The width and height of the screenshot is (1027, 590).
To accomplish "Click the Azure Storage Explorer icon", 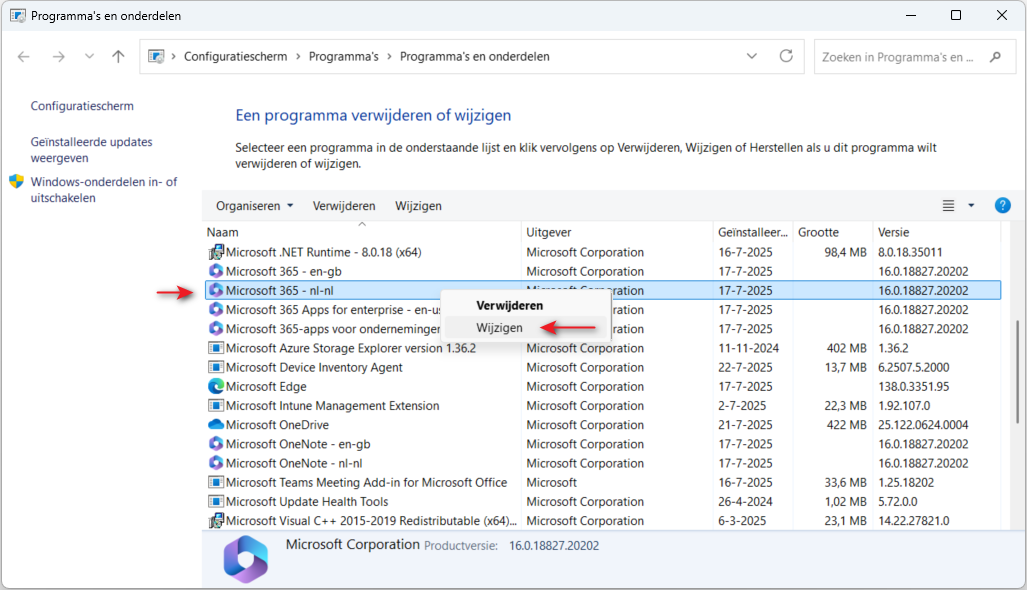I will [x=215, y=348].
